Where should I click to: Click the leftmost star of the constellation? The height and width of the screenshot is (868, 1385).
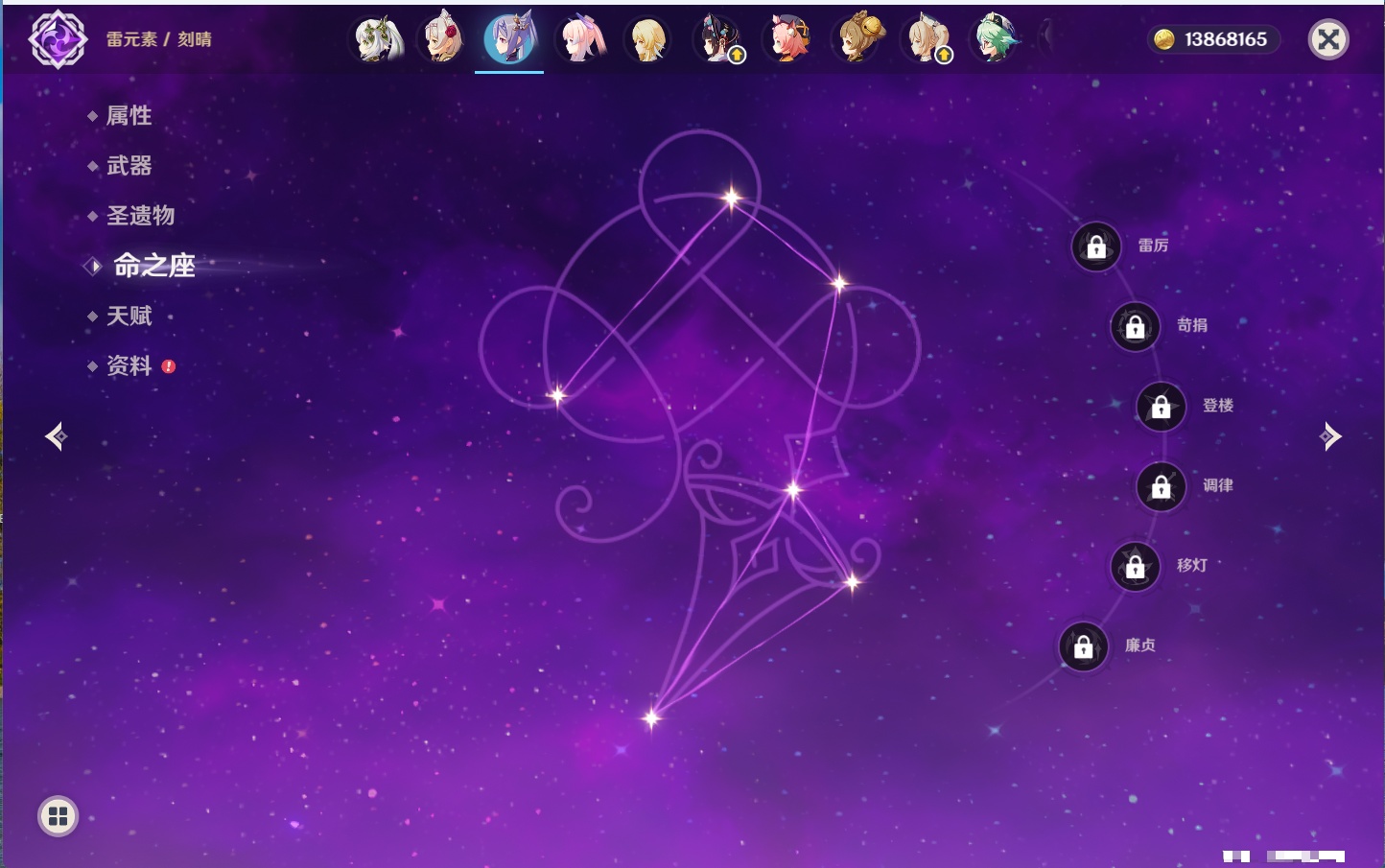tap(557, 394)
